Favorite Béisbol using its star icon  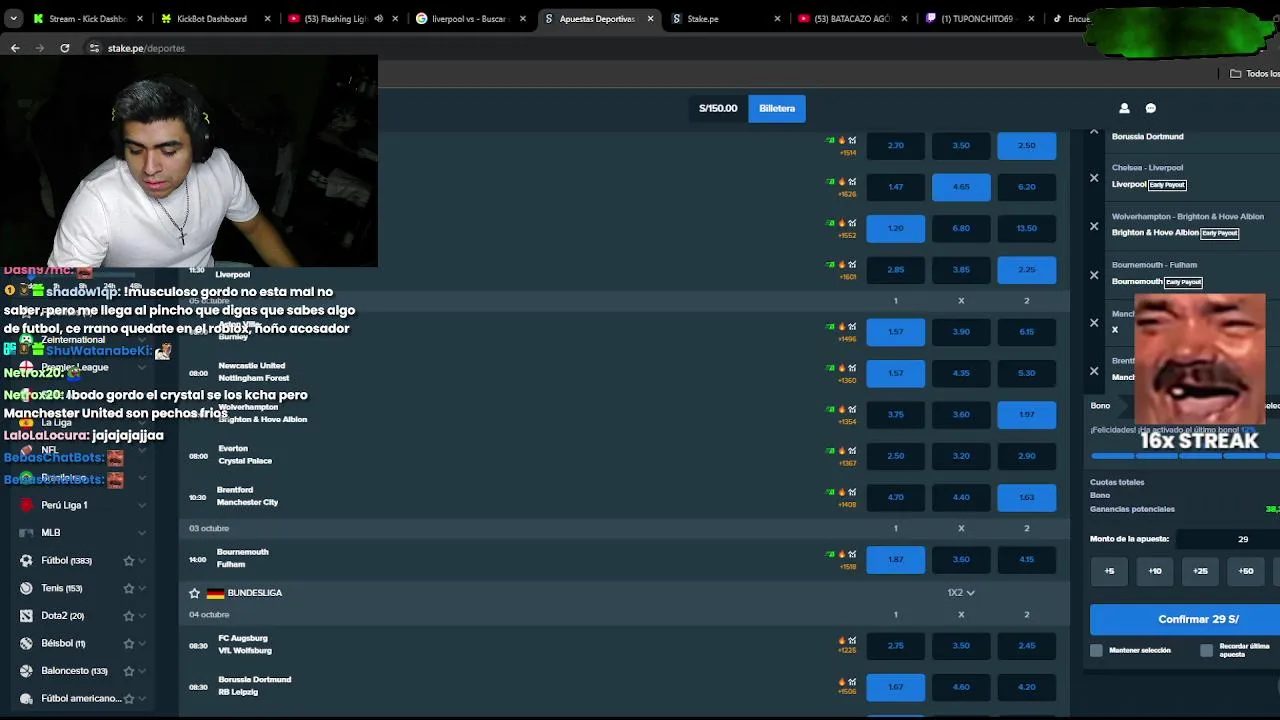[x=128, y=644]
